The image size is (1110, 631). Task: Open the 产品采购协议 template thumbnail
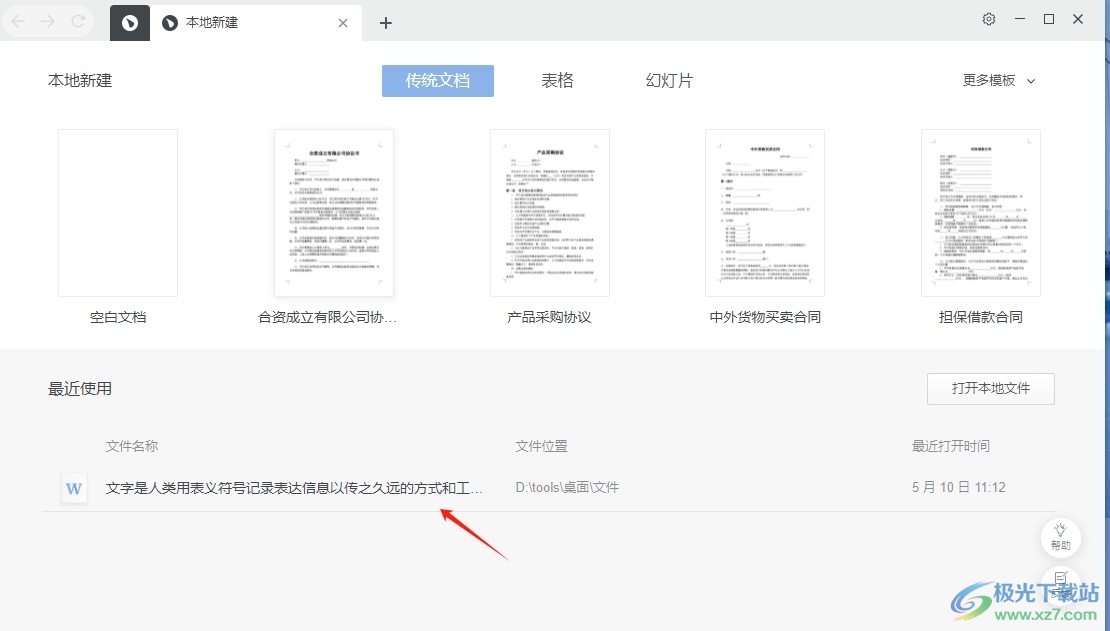[x=550, y=212]
